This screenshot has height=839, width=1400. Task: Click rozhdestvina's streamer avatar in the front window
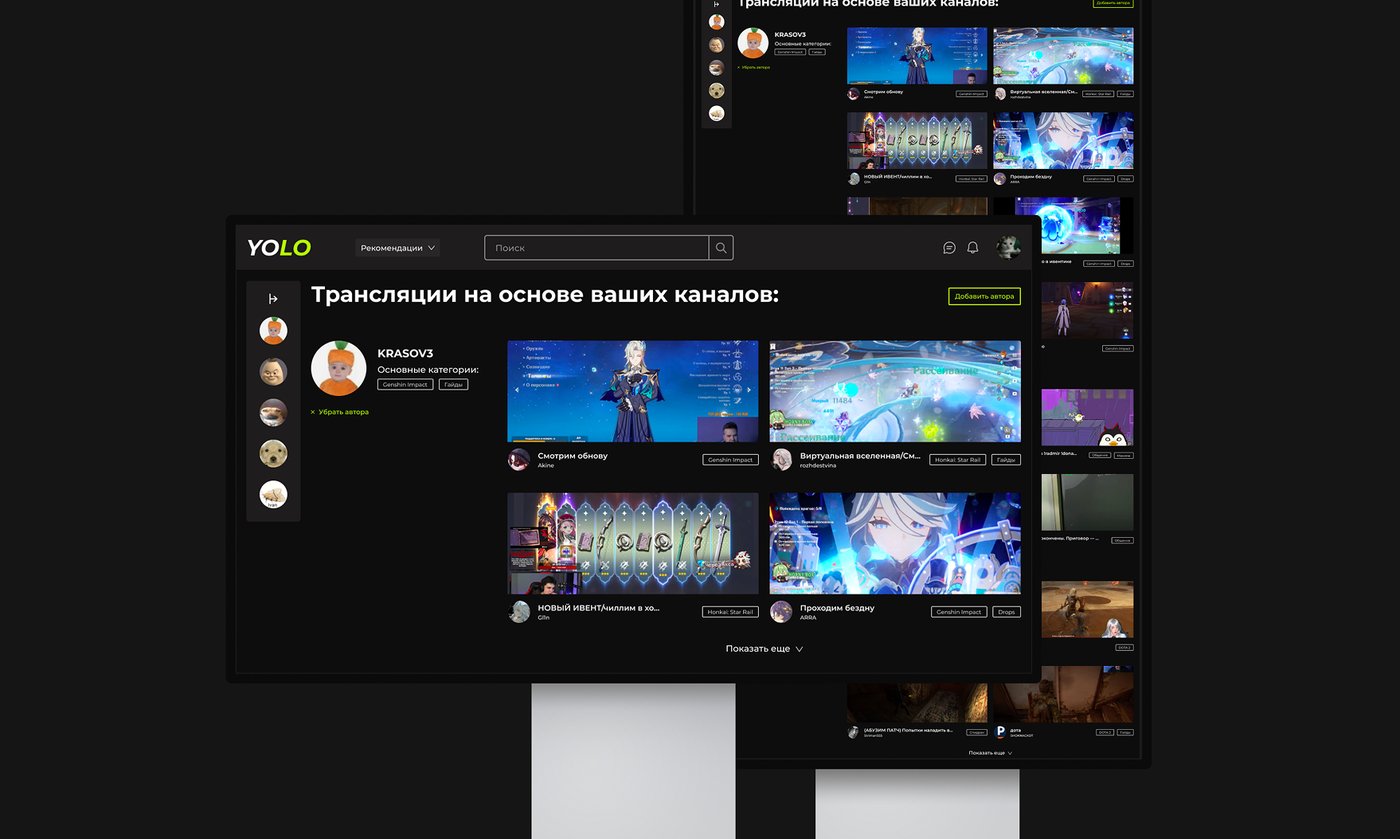tap(781, 460)
